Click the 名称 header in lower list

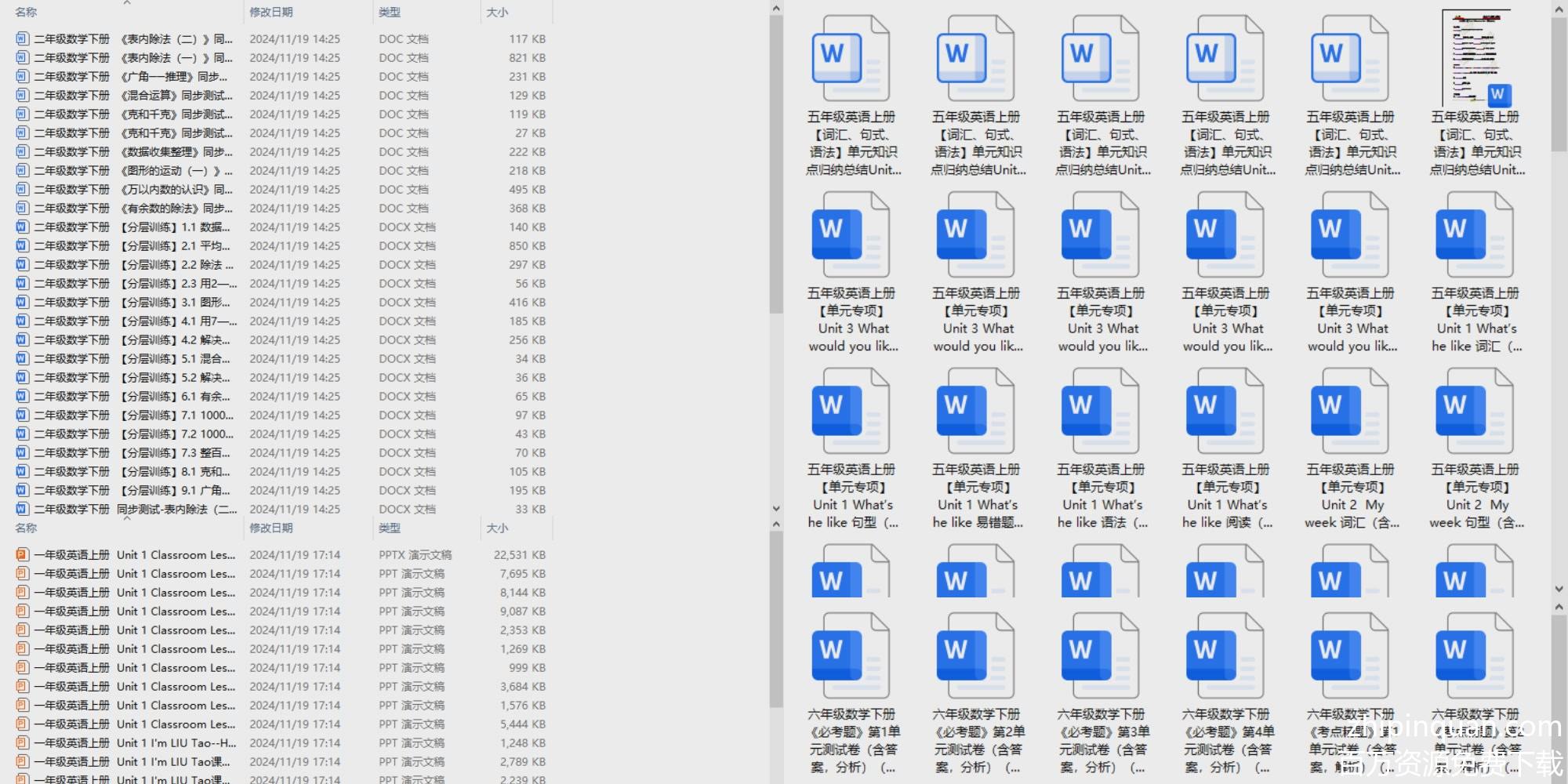click(x=26, y=528)
